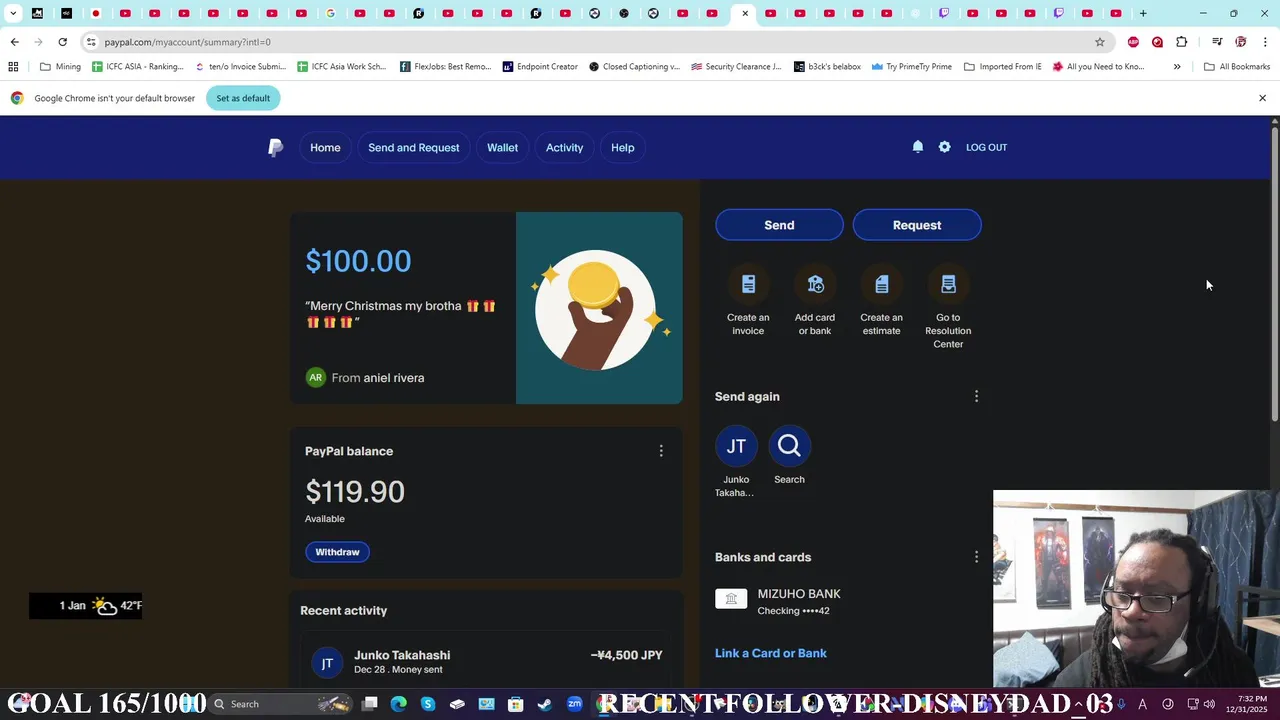Click the JT avatar in Recent activity
Viewport: 1280px width, 720px height.
[327, 663]
